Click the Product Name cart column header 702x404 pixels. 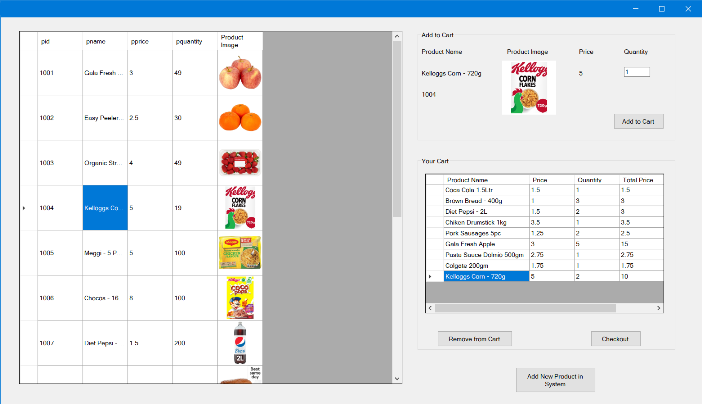485,180
